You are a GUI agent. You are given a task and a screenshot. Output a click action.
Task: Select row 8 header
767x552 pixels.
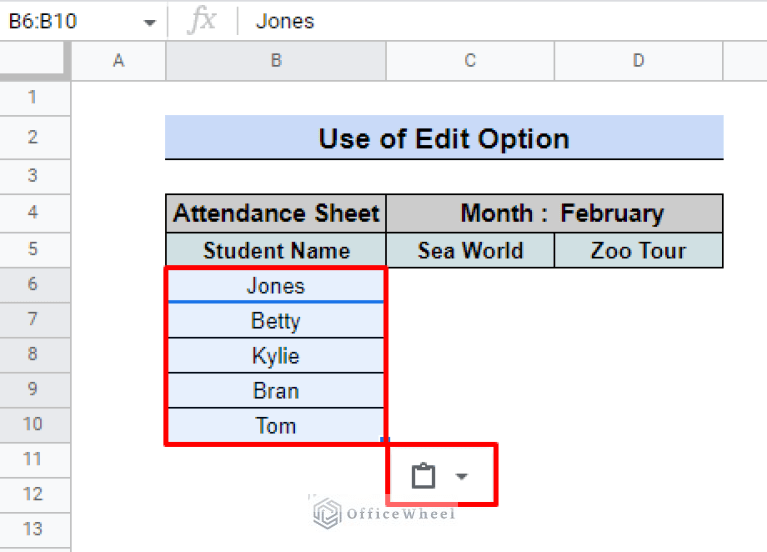[x=35, y=355]
